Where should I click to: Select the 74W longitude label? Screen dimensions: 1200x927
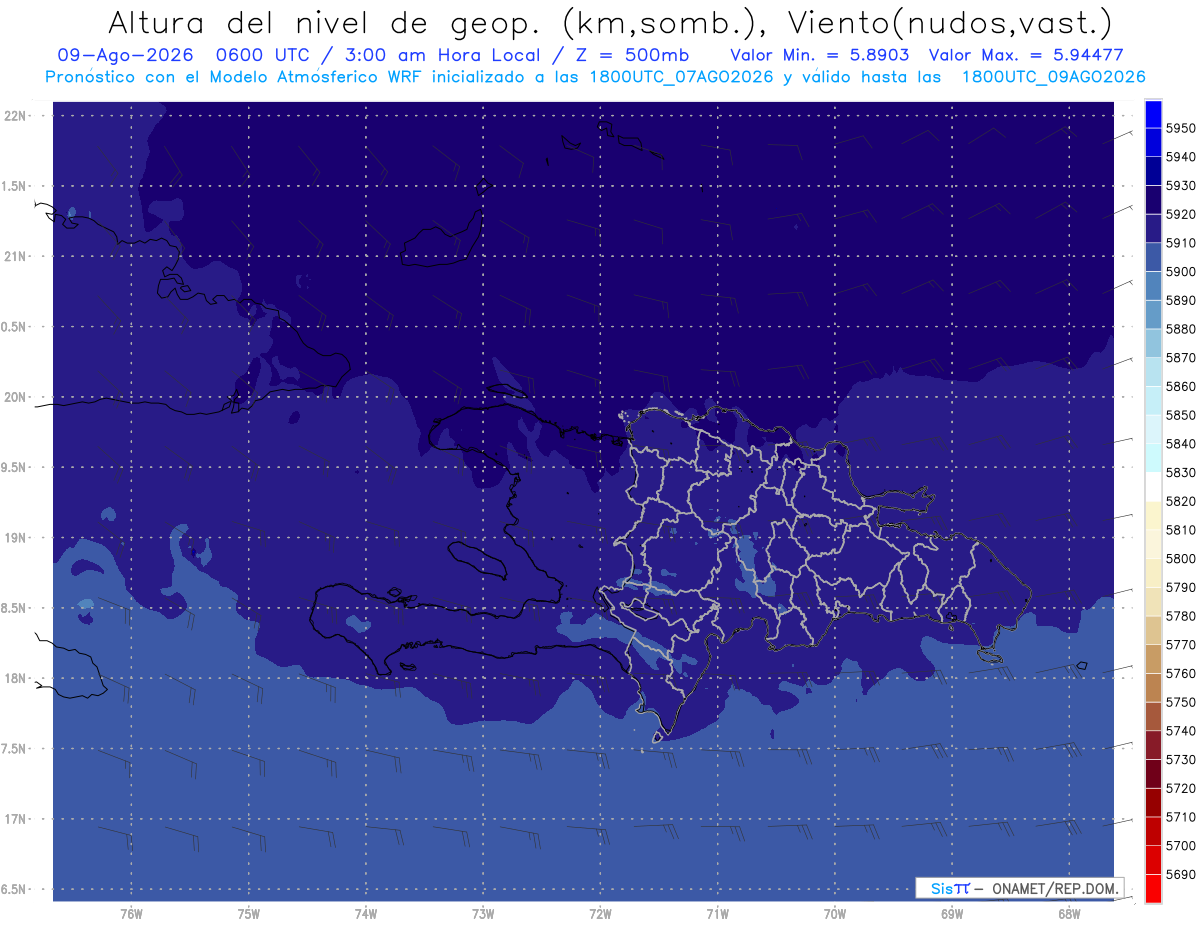pyautogui.click(x=366, y=914)
